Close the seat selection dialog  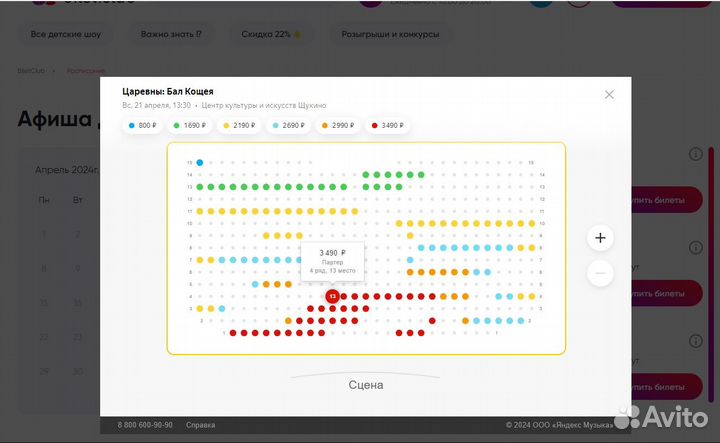pyautogui.click(x=609, y=94)
